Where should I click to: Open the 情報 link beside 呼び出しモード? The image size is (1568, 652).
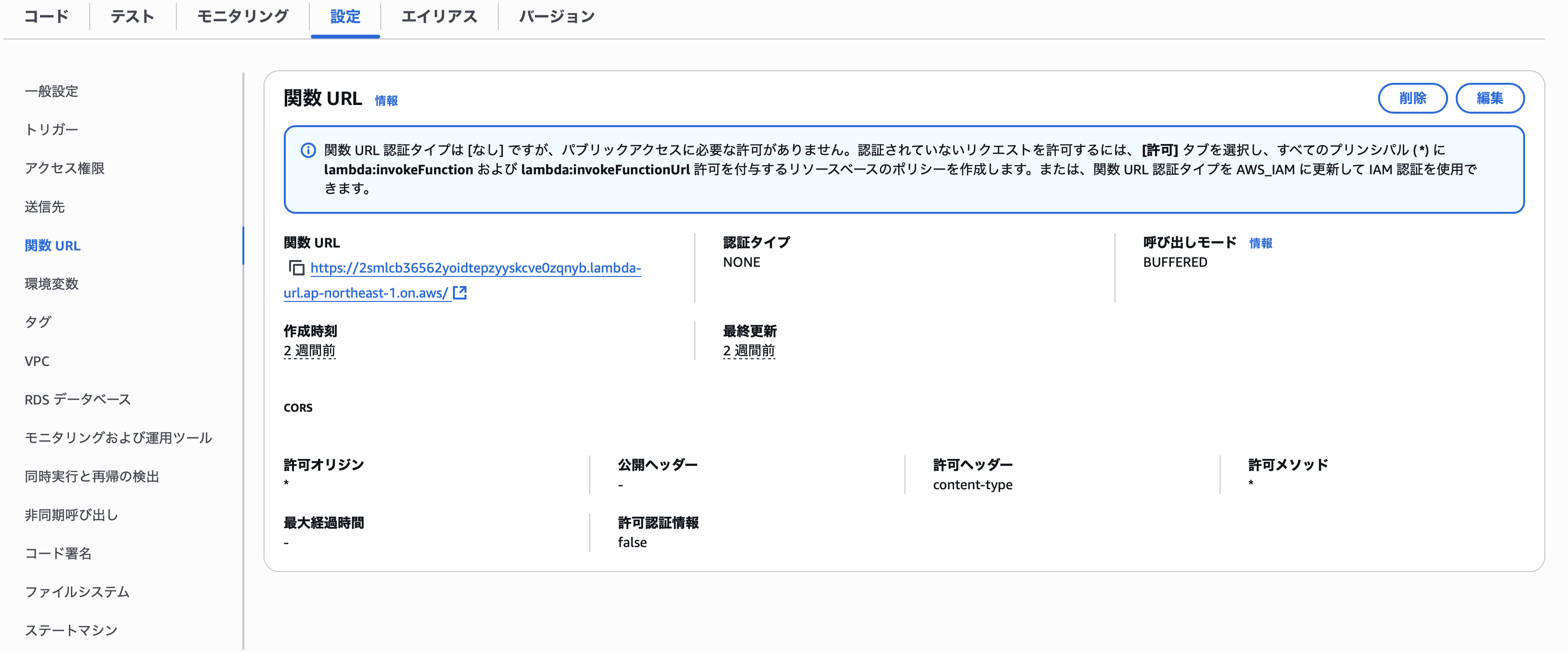pos(1261,243)
